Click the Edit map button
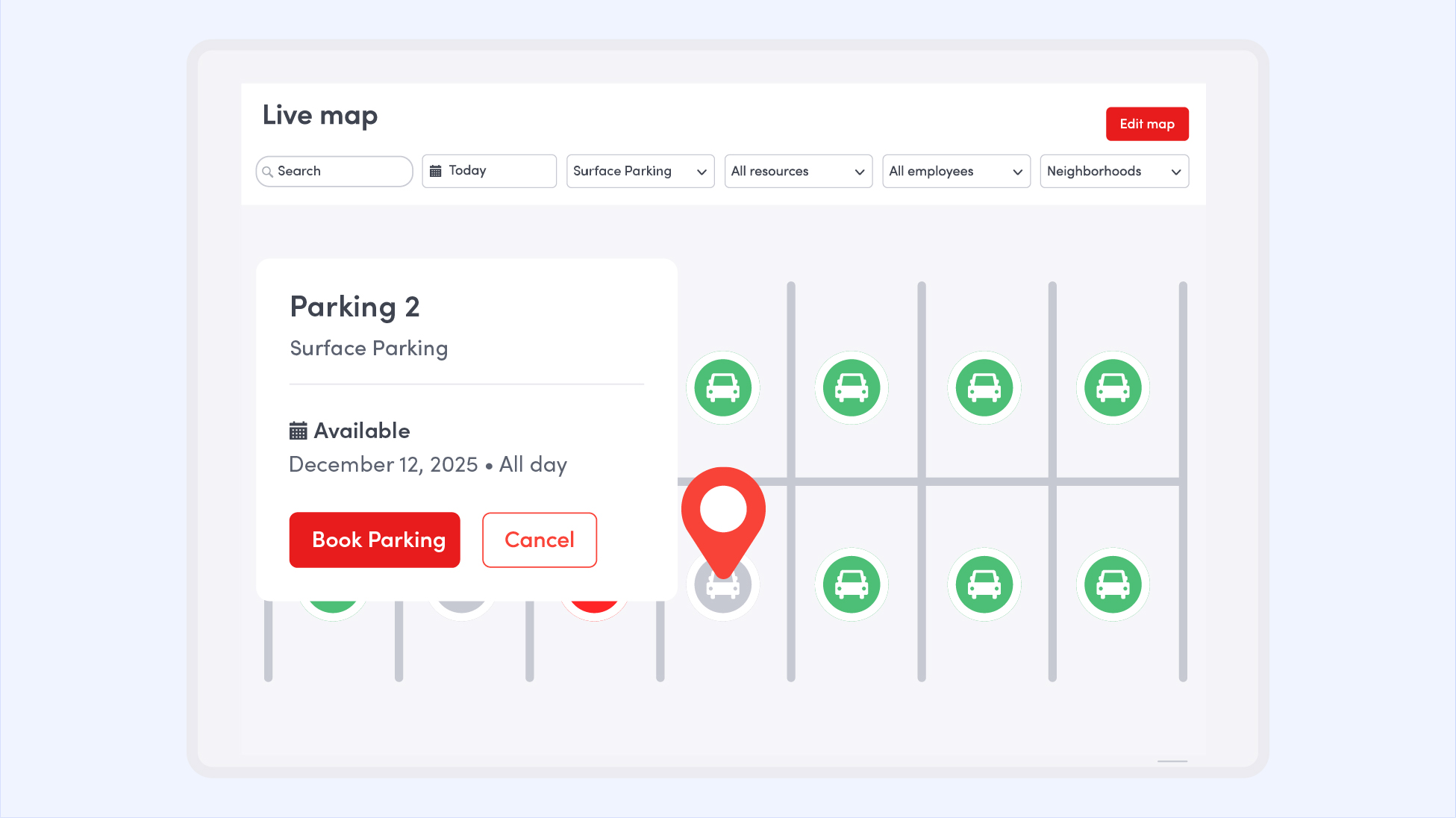 coord(1147,124)
